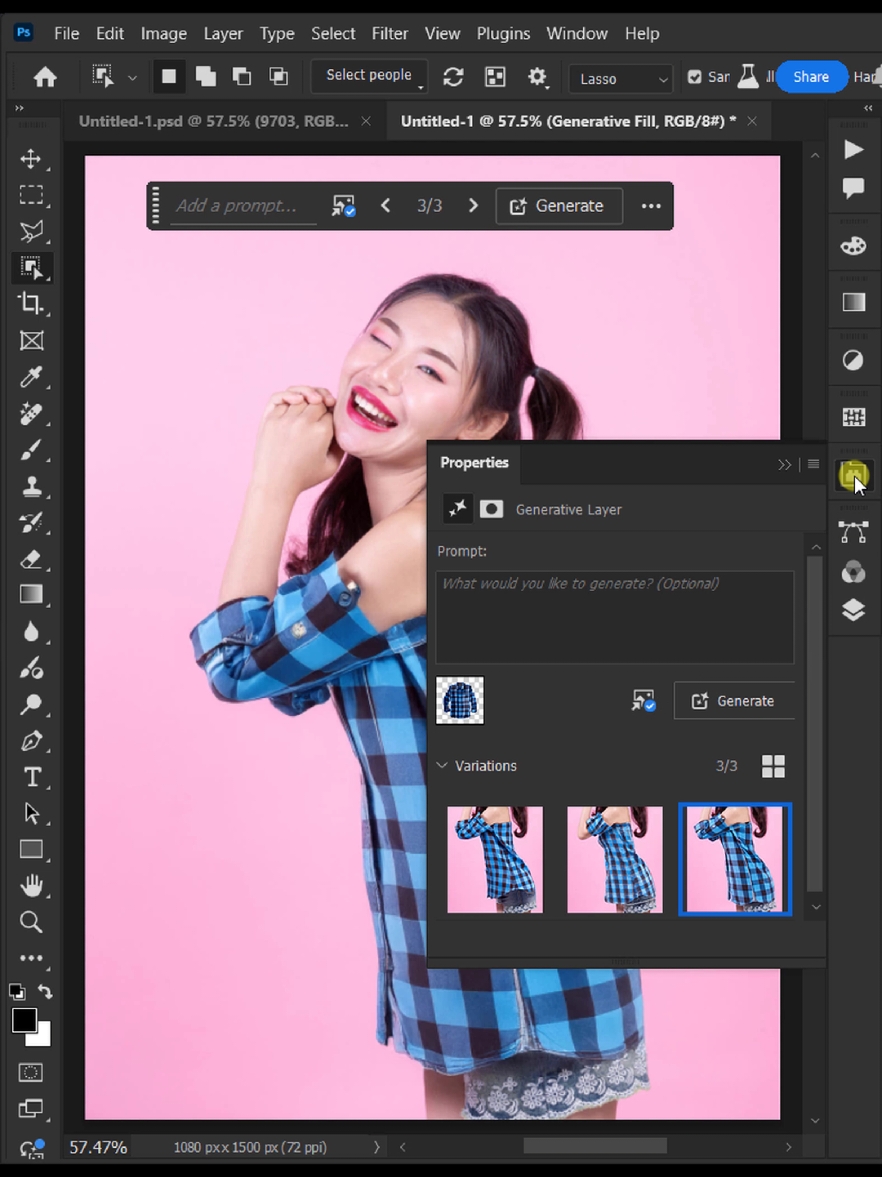Open status bar info arrow
Screen dimensions: 882x1177
pos(377,1147)
